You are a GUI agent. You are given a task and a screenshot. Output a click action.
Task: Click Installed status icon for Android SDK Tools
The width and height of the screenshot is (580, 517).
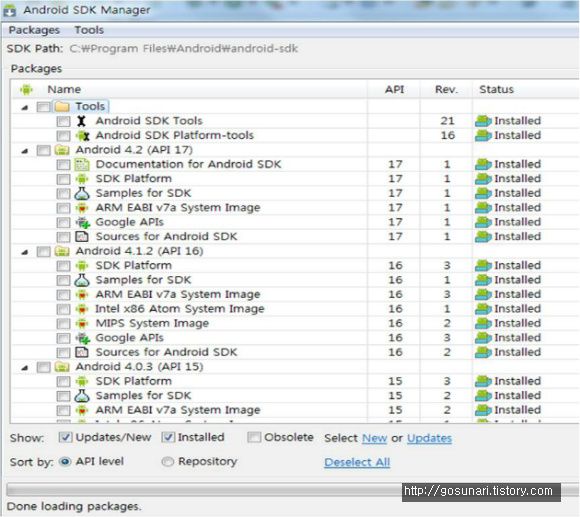[x=483, y=121]
